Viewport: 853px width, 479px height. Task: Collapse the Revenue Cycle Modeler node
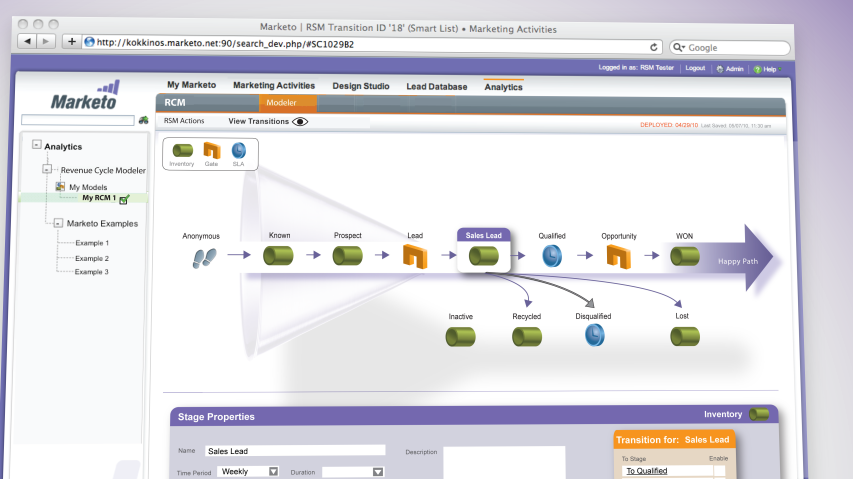point(47,170)
